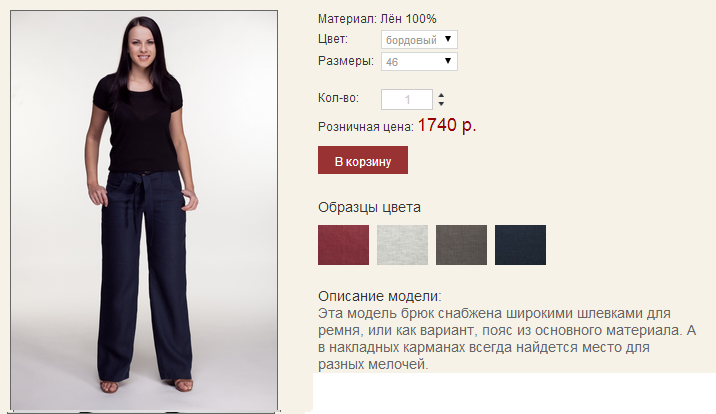Click the Образцы цвета heading

369,208
